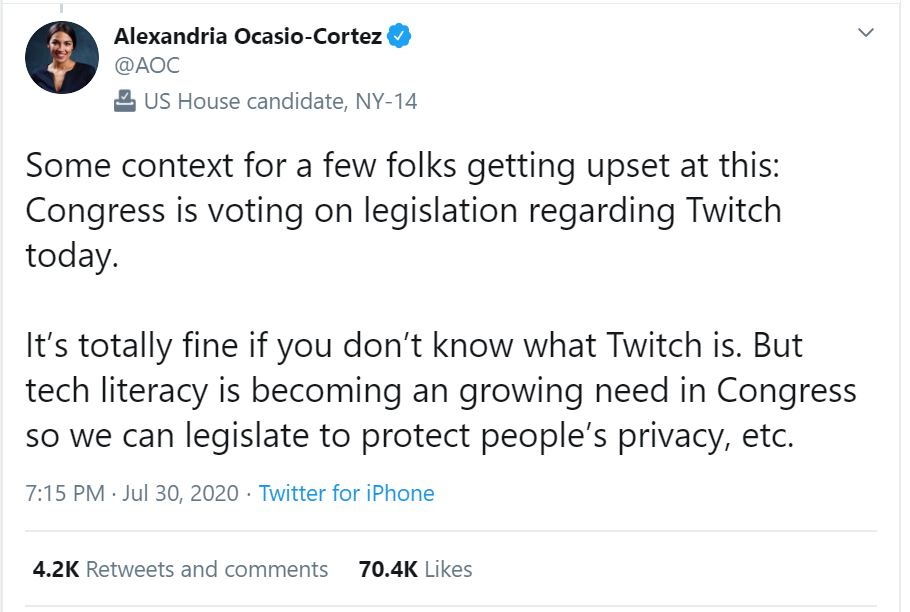Click the ballot box candidate icon
The width and height of the screenshot is (910, 612).
125,101
